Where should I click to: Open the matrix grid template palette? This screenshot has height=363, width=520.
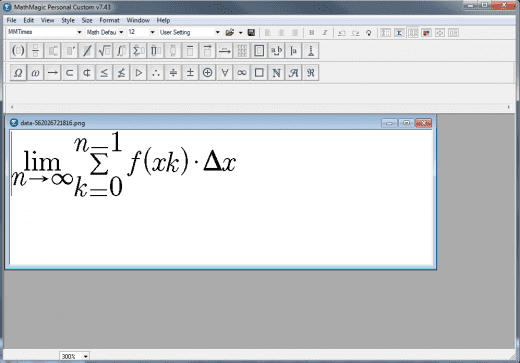[x=242, y=51]
